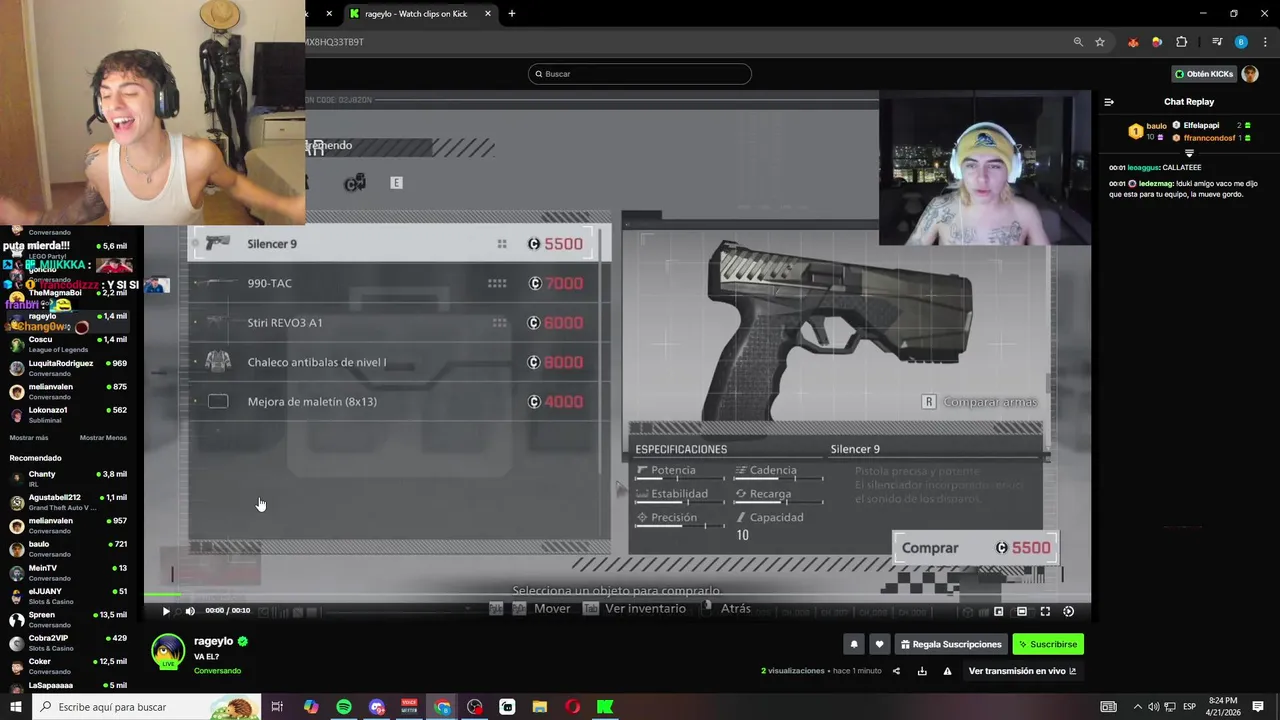
Task: Open the media controls icon in Chrome
Action: [1217, 42]
